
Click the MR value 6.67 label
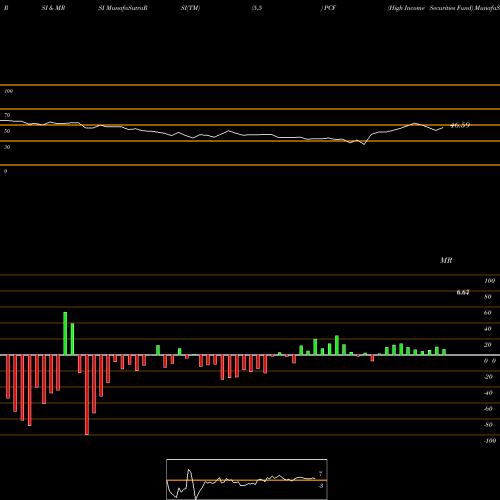pos(463,292)
